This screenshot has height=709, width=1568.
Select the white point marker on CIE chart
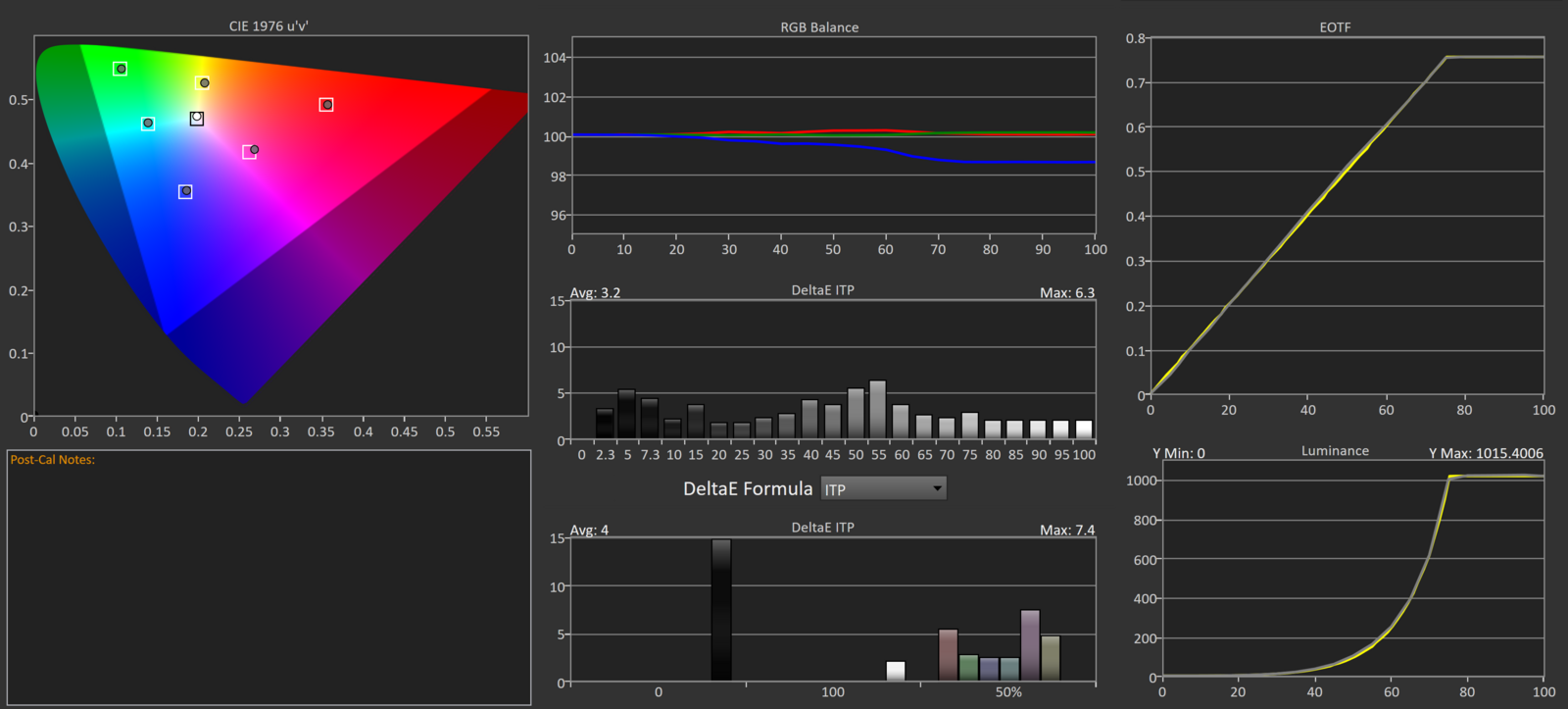(197, 119)
